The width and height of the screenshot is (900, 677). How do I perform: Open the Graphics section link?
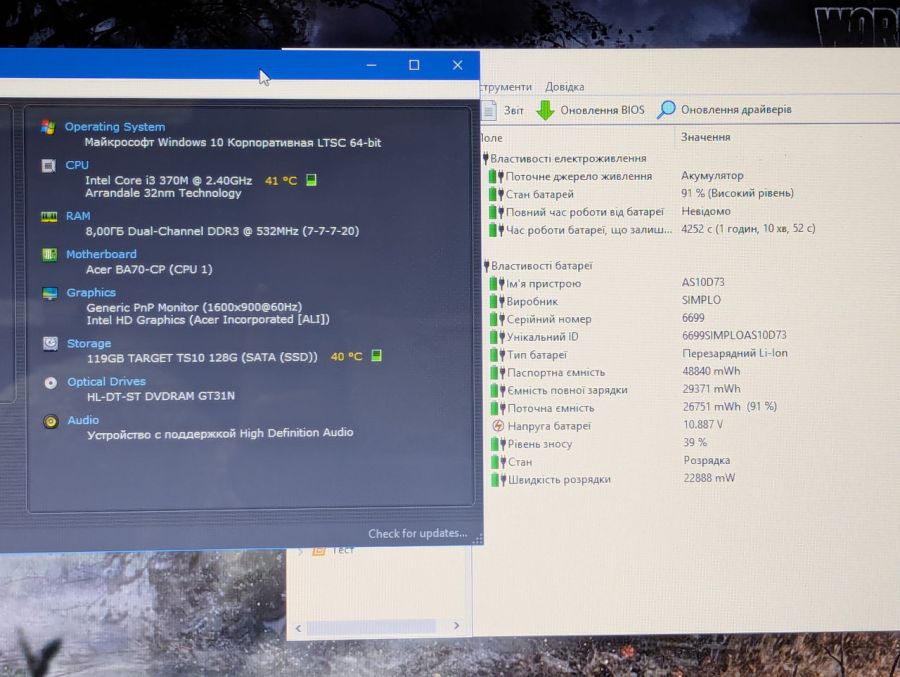pyautogui.click(x=91, y=292)
